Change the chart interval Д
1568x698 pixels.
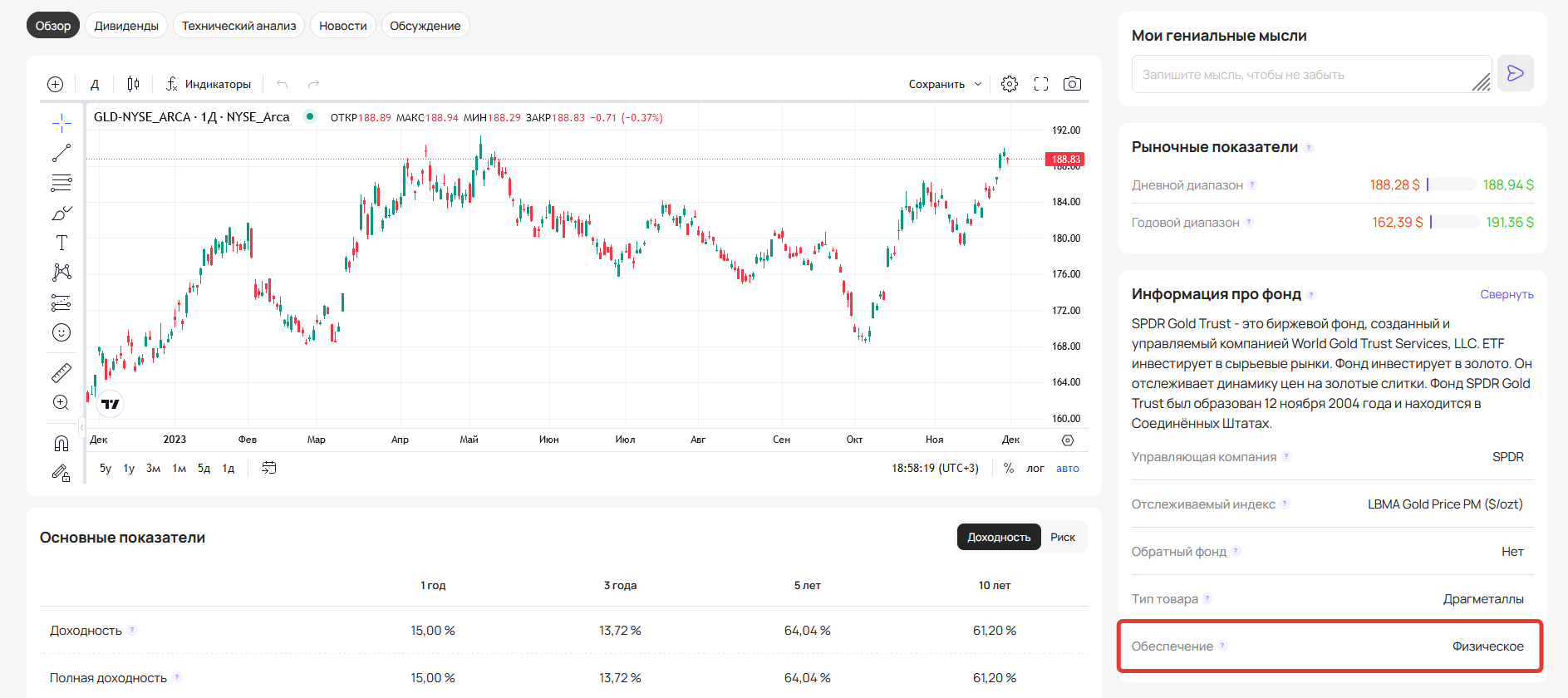[95, 84]
